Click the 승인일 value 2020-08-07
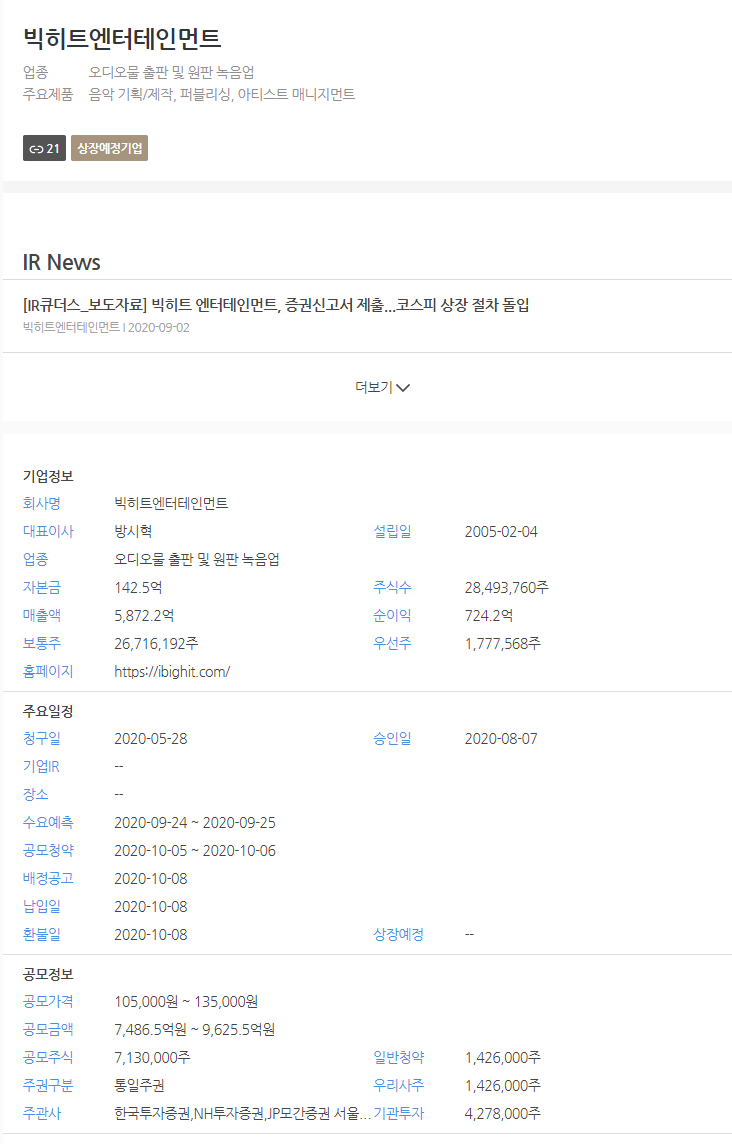This screenshot has height=1144, width=732. [501, 738]
